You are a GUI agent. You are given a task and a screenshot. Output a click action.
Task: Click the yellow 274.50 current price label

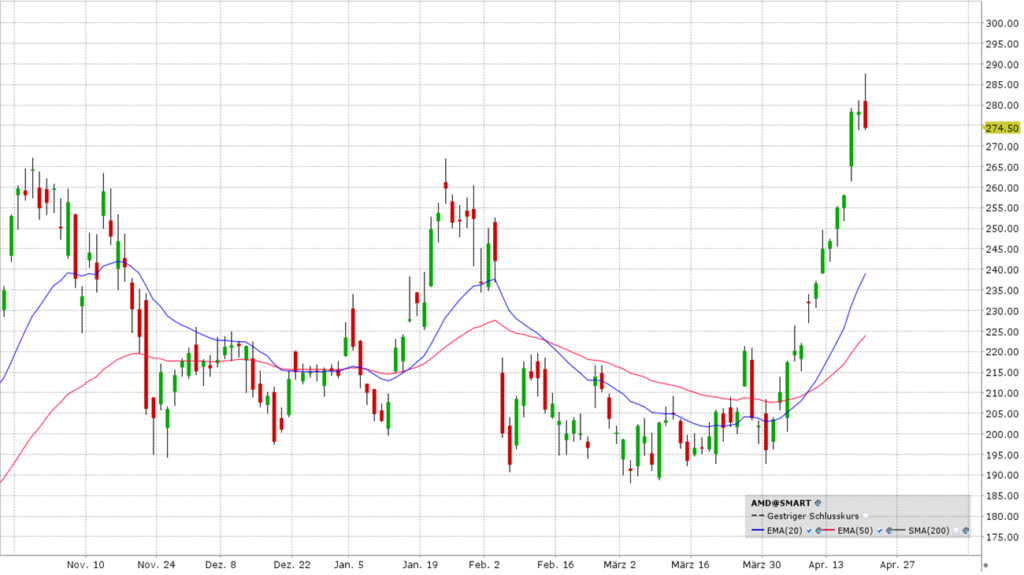point(1001,128)
